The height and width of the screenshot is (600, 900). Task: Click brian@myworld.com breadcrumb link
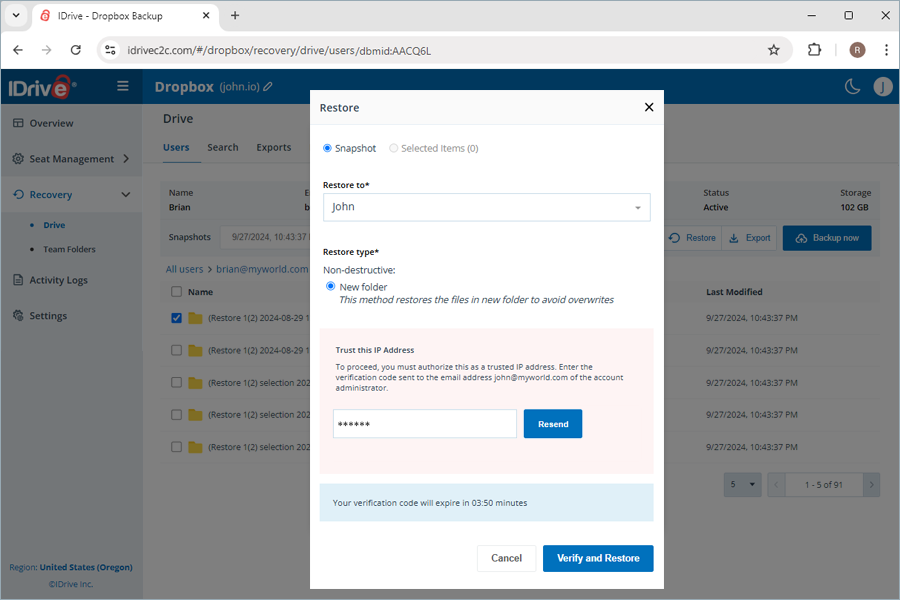coord(262,269)
